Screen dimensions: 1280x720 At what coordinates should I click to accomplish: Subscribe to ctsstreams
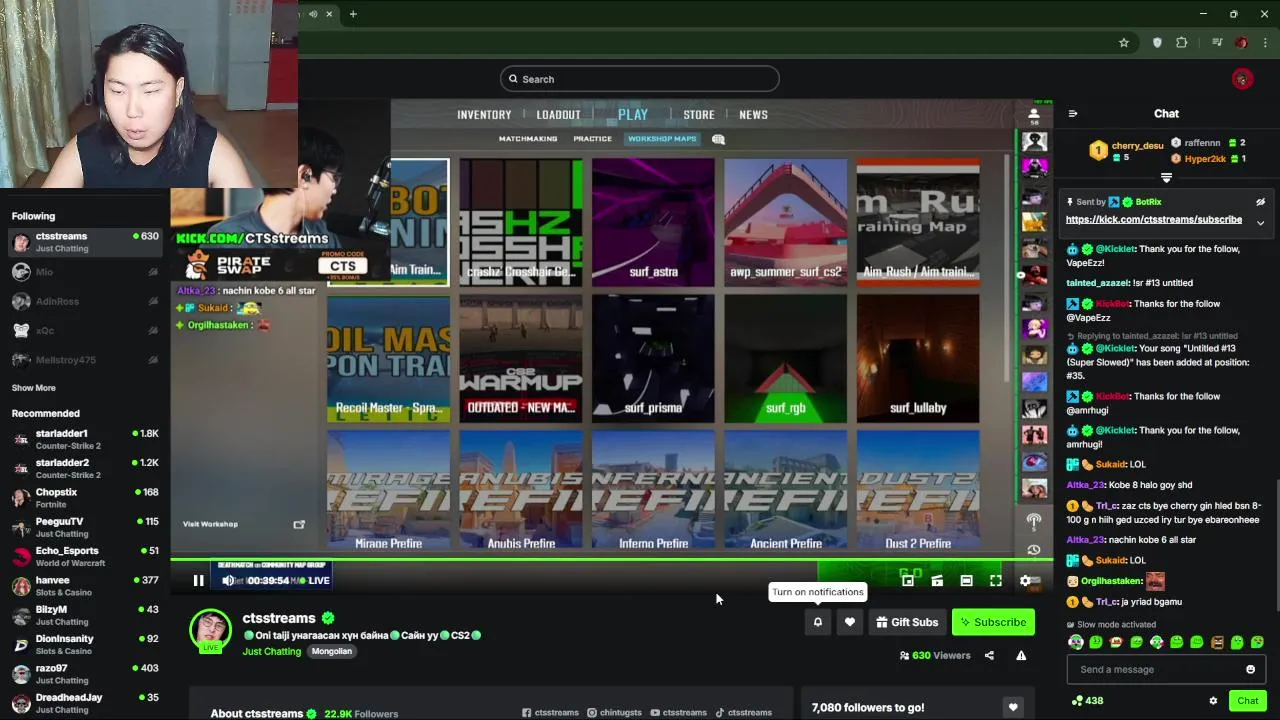click(993, 622)
